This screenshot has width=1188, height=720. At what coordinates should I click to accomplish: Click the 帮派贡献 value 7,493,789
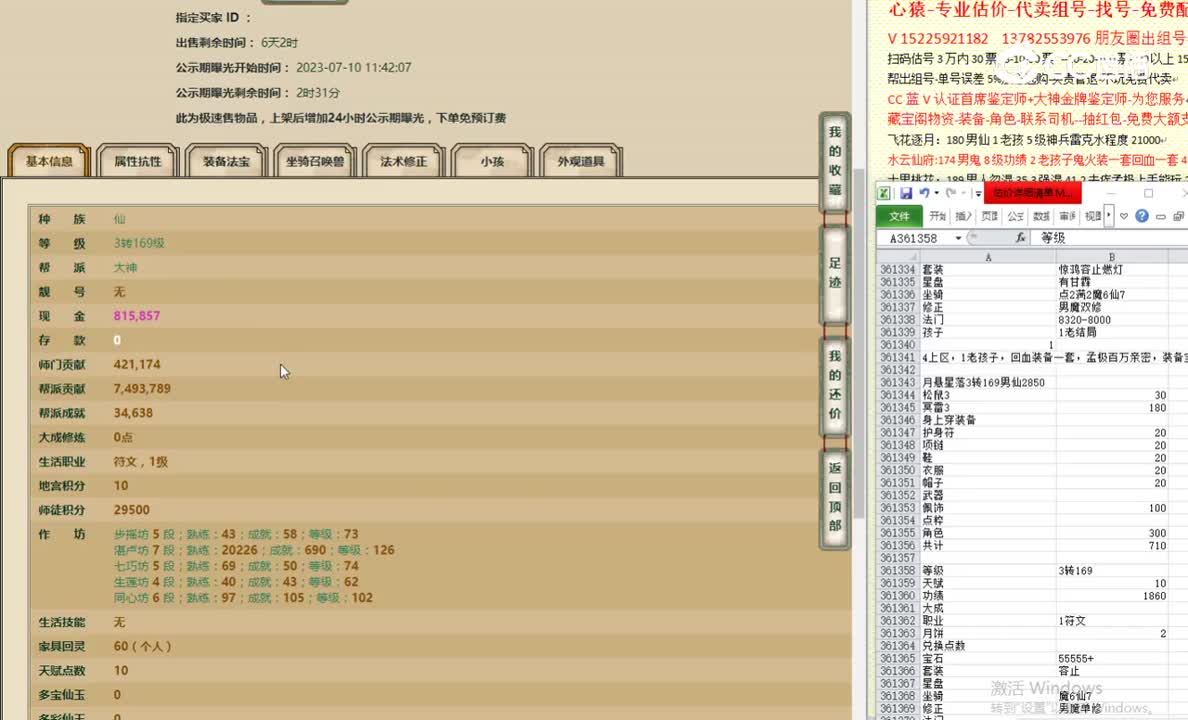(x=142, y=389)
